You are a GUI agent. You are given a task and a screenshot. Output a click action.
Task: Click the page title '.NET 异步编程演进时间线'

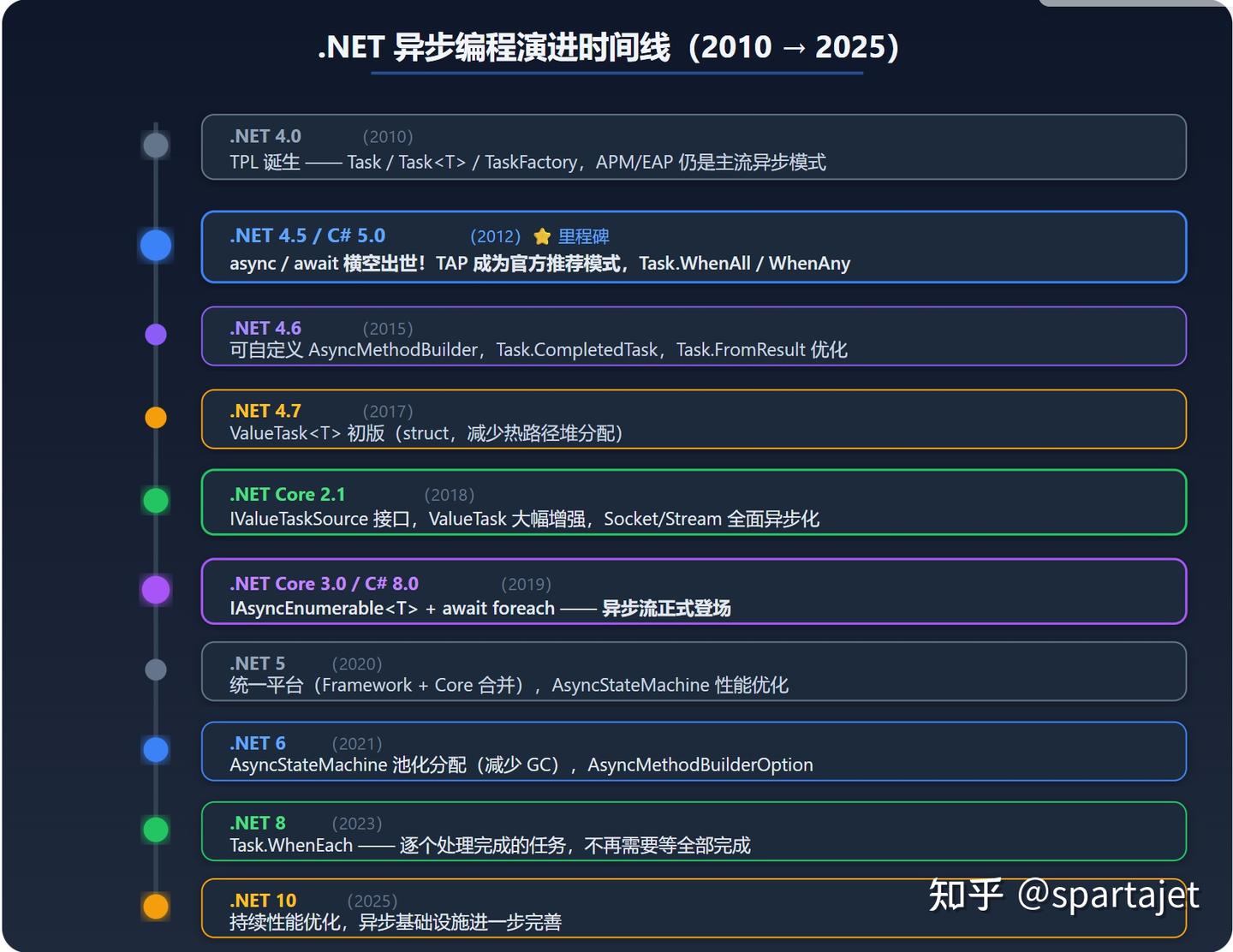609,46
